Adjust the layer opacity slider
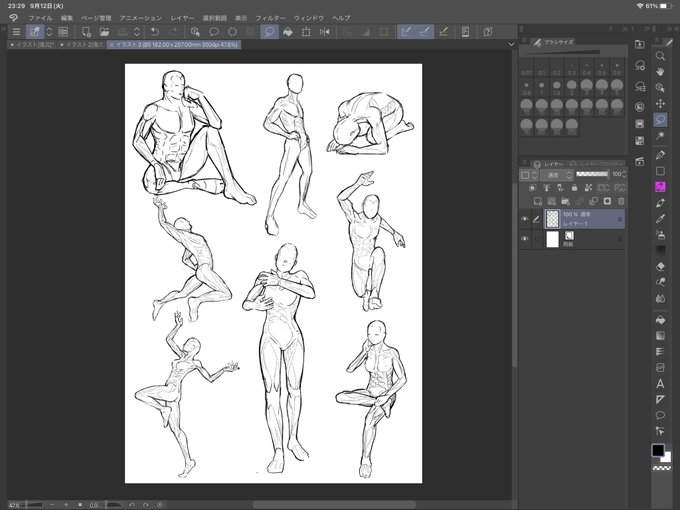The height and width of the screenshot is (510, 680). (x=592, y=174)
